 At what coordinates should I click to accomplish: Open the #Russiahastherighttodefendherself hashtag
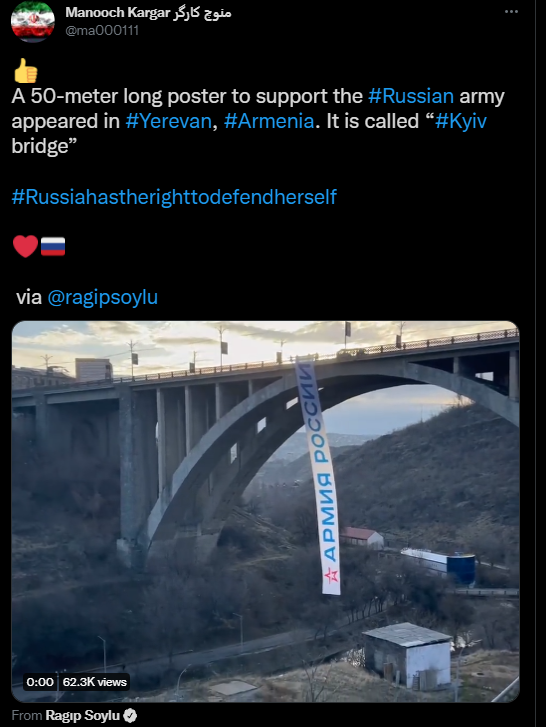tap(174, 197)
